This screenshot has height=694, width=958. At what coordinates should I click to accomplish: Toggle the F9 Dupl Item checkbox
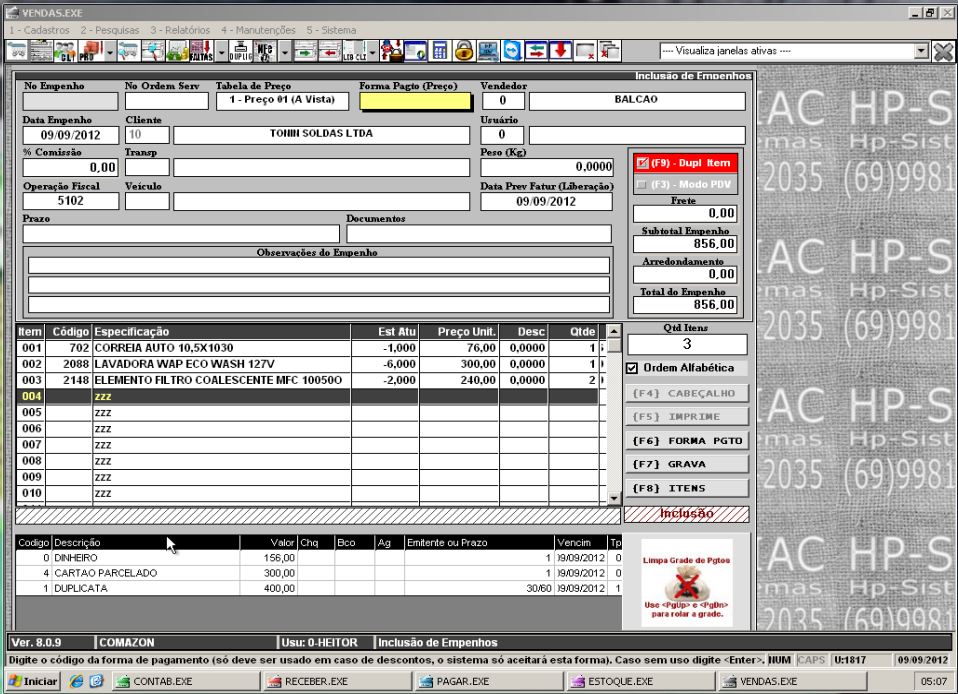click(x=642, y=163)
